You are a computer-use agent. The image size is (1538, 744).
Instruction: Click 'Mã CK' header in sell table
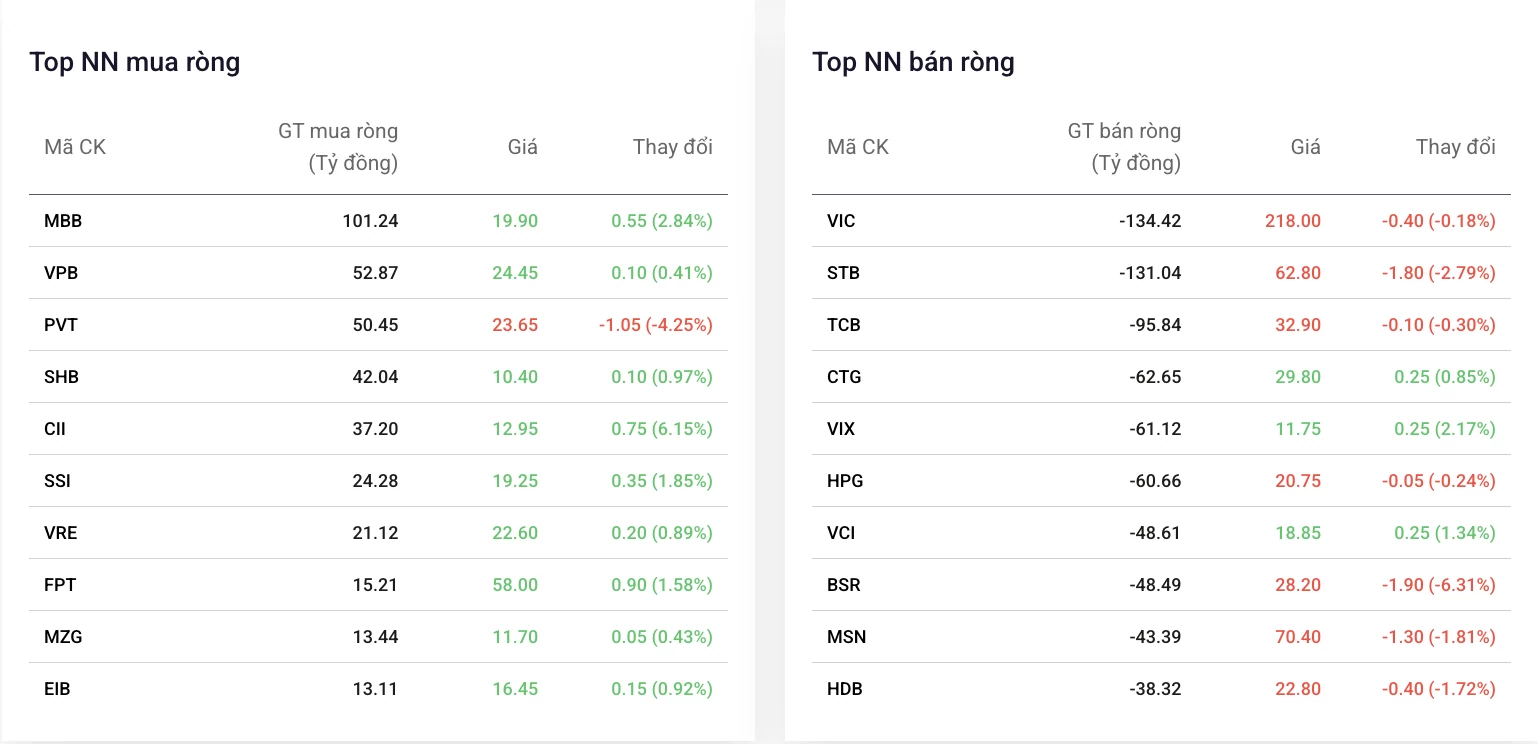coord(858,147)
